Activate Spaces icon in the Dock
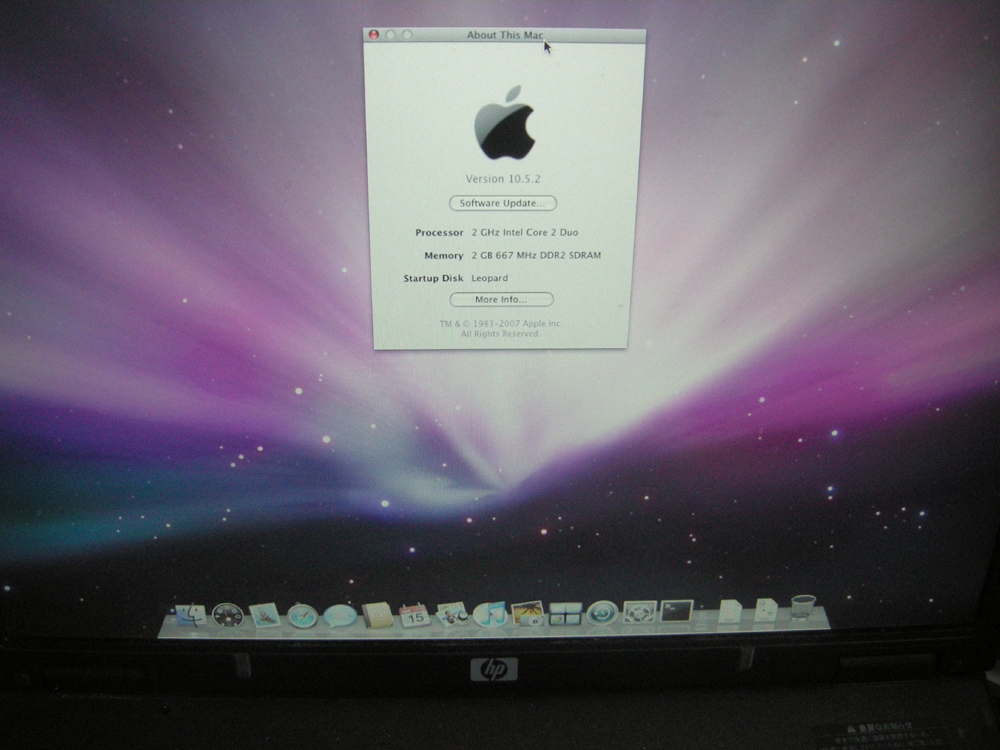This screenshot has width=1000, height=750. pyautogui.click(x=565, y=614)
